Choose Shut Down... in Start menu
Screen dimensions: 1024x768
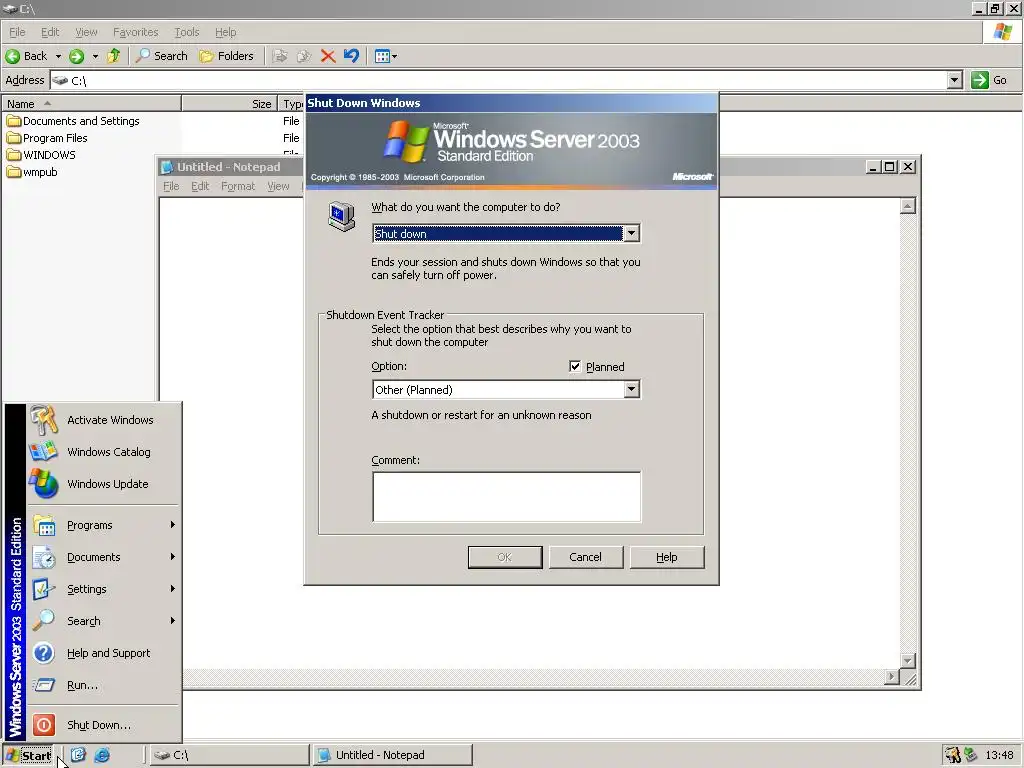[104, 725]
